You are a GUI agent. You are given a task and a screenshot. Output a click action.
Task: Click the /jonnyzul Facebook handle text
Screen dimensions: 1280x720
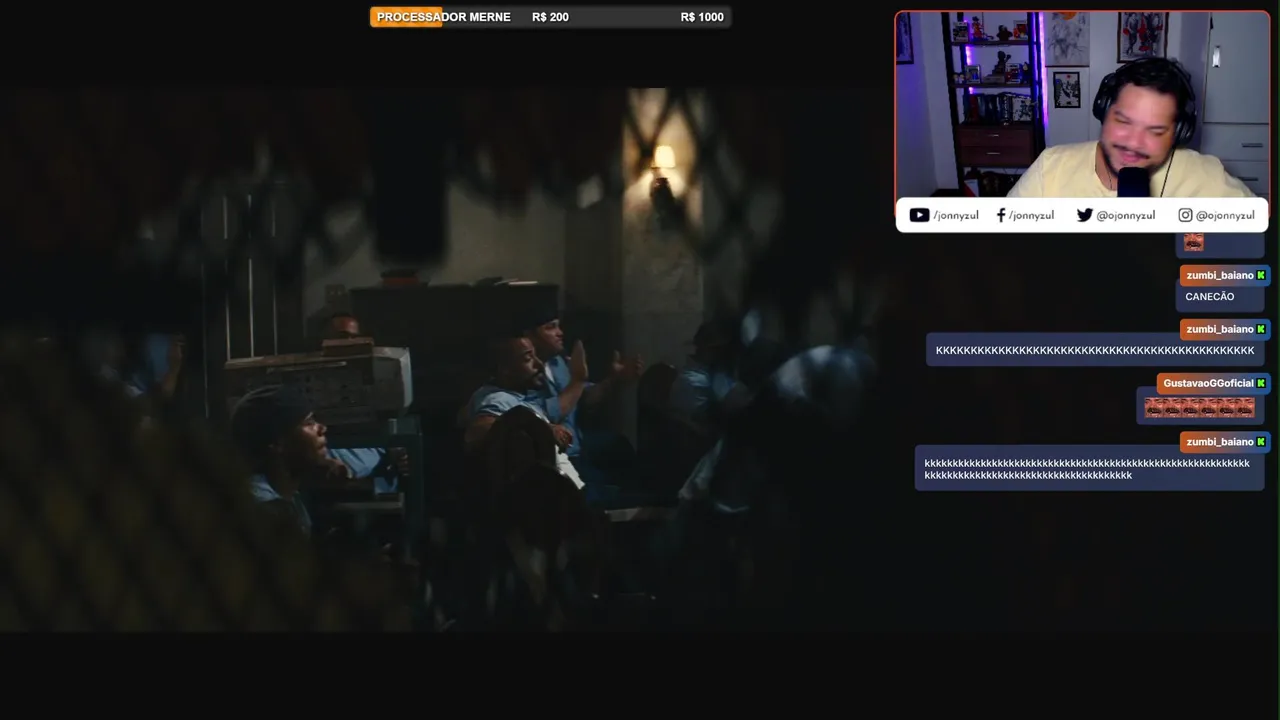[x=1031, y=215]
